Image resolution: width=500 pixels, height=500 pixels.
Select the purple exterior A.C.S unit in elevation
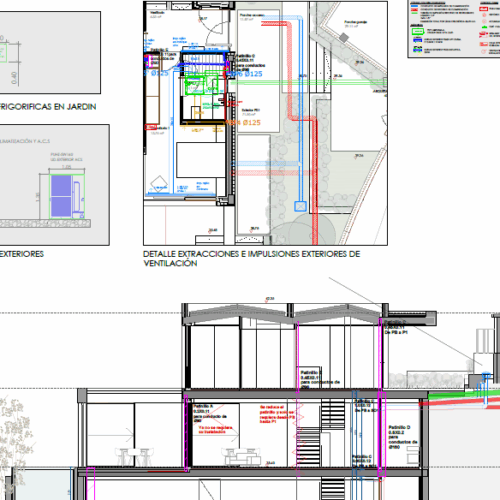click(61, 196)
